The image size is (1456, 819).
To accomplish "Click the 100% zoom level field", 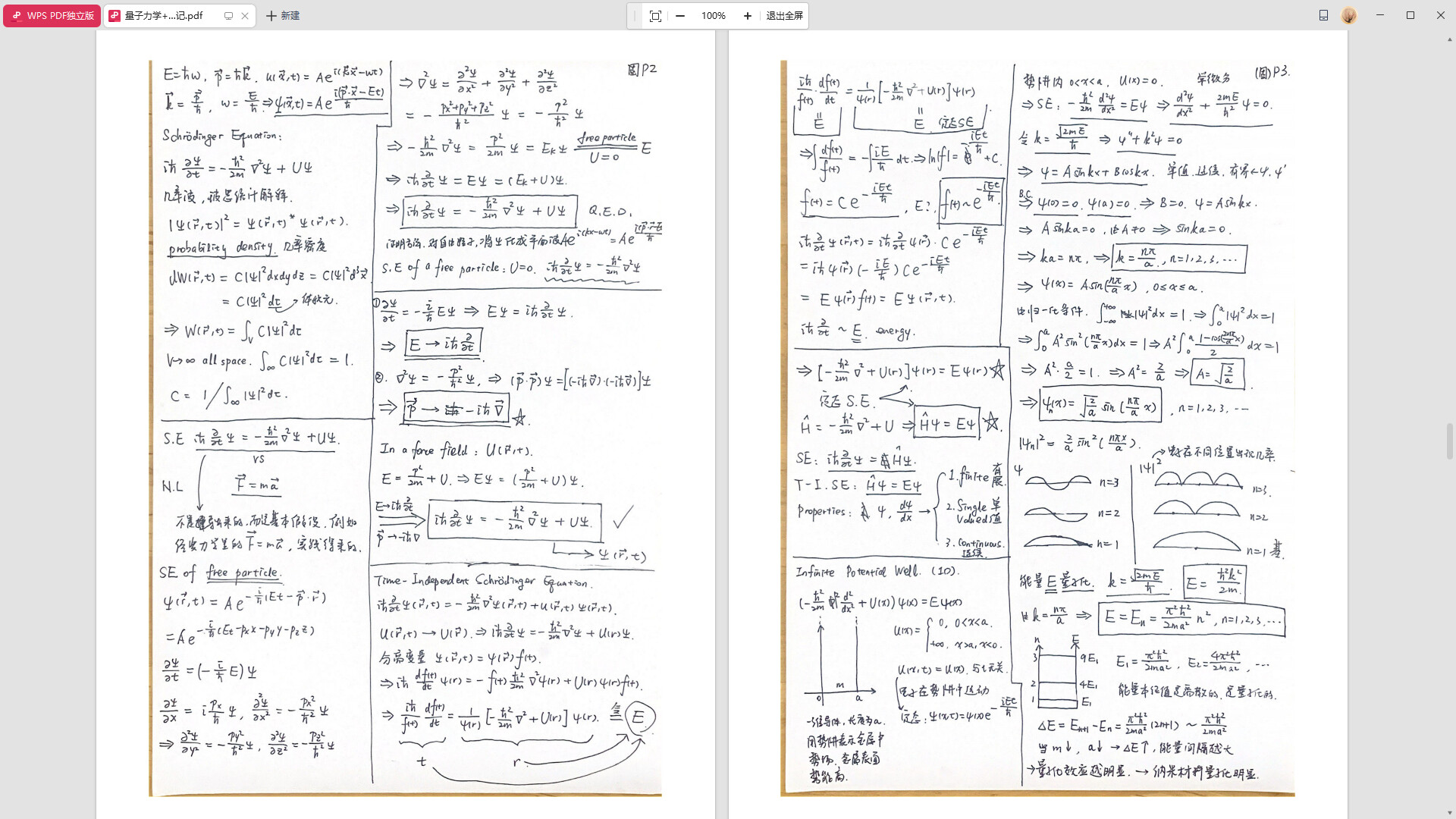I will pos(713,16).
